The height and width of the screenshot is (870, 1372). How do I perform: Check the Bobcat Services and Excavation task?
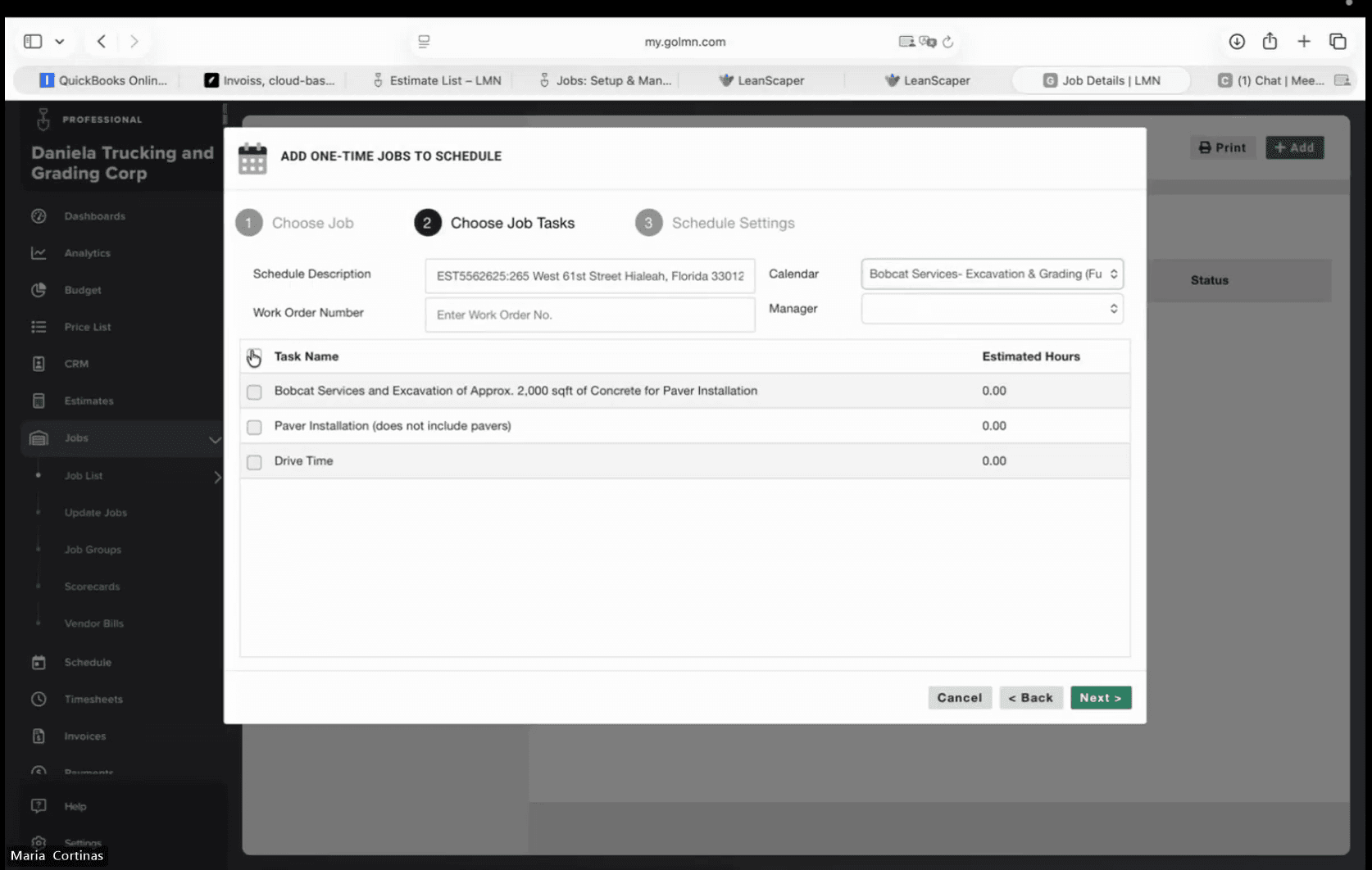(x=254, y=392)
